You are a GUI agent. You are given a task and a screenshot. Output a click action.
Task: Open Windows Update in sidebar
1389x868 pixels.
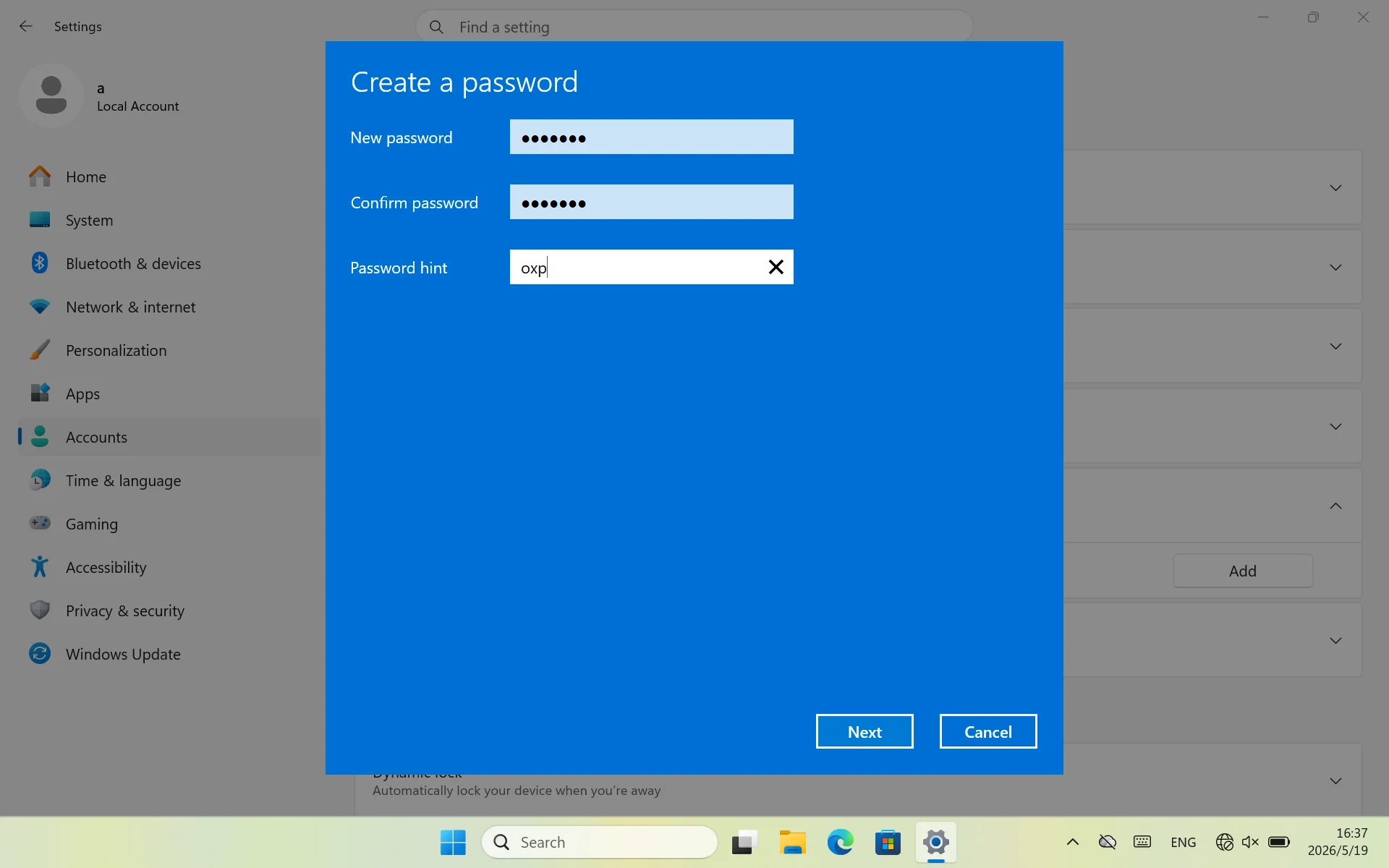(x=169, y=654)
